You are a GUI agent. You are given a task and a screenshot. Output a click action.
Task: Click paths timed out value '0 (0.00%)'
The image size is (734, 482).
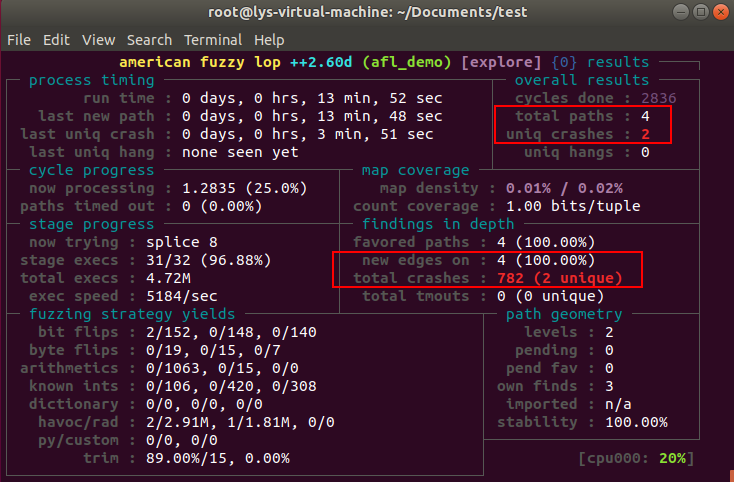pyautogui.click(x=222, y=206)
